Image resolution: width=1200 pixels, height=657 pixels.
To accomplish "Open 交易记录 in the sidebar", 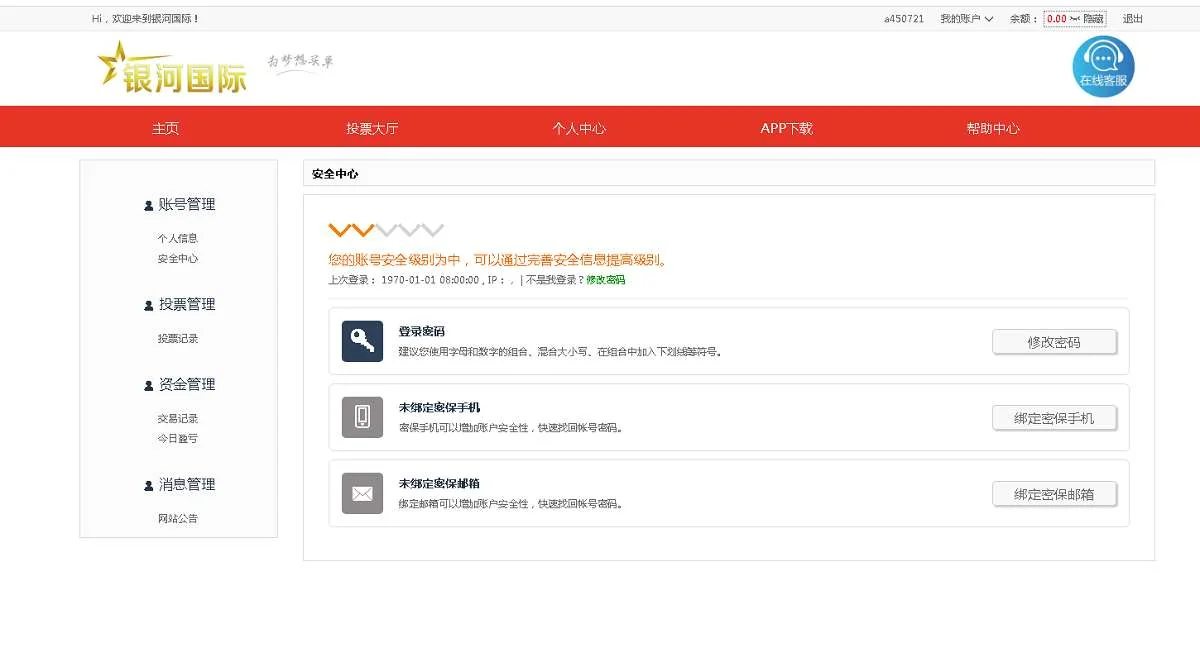I will point(178,418).
